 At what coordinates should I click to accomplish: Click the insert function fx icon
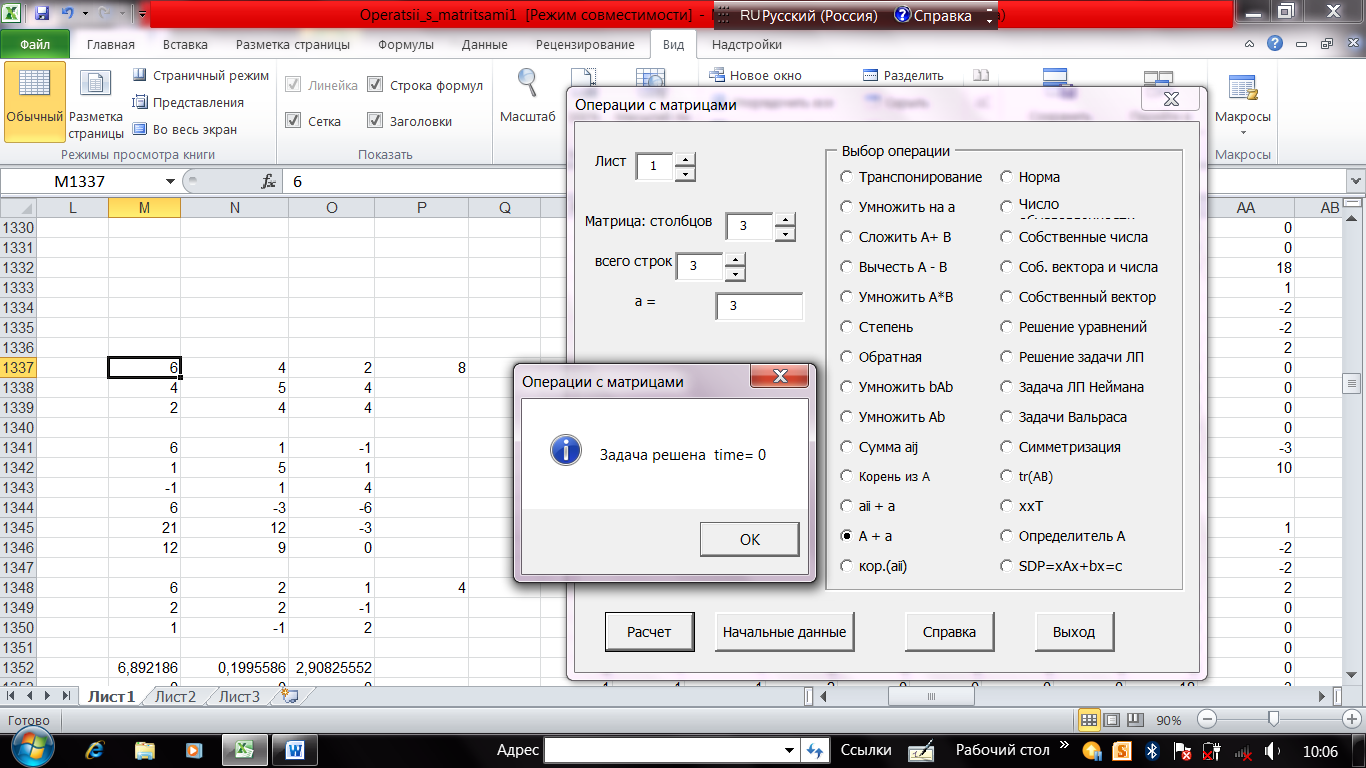[268, 182]
